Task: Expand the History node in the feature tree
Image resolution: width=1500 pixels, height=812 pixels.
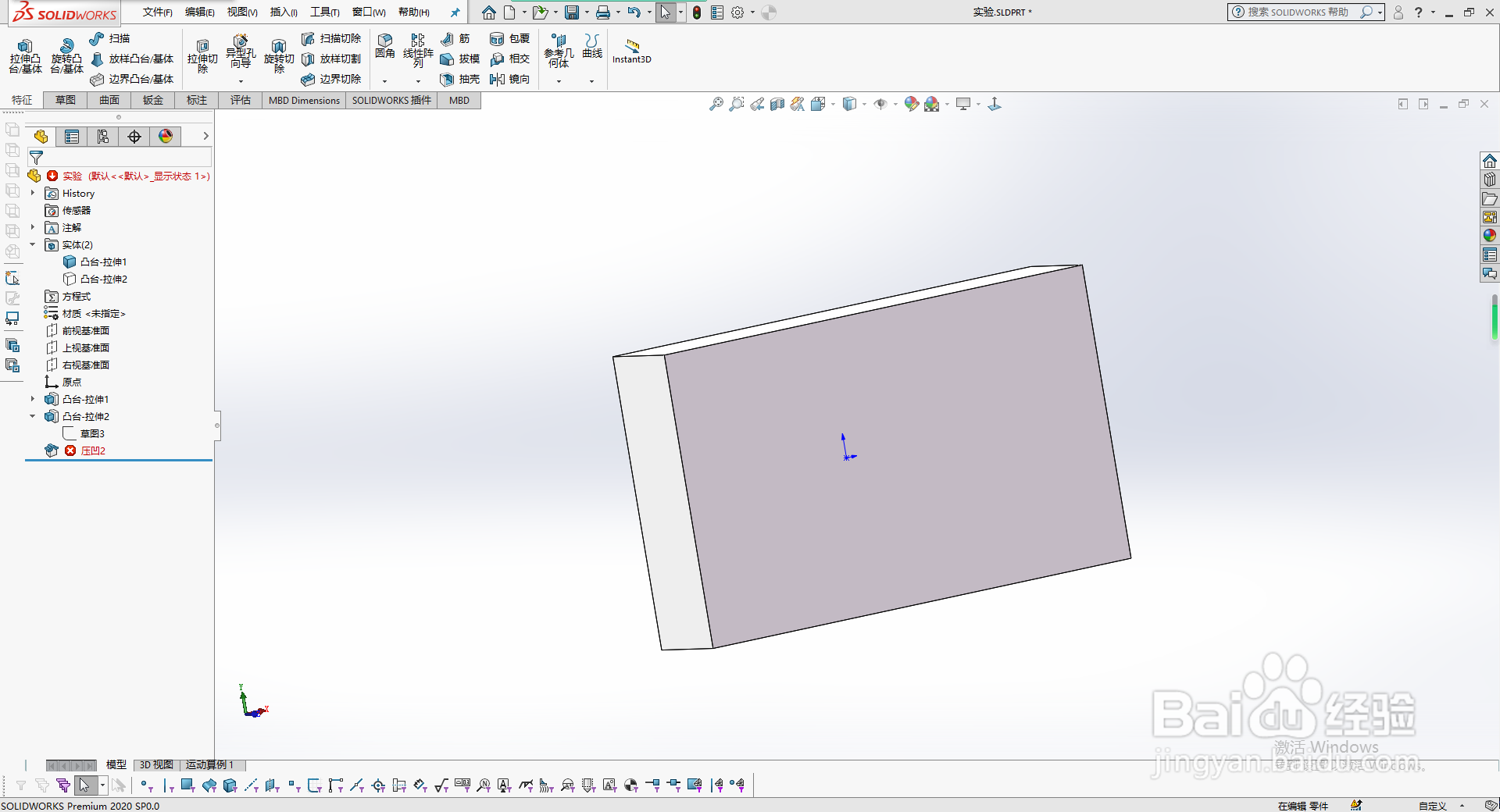Action: pyautogui.click(x=31, y=193)
